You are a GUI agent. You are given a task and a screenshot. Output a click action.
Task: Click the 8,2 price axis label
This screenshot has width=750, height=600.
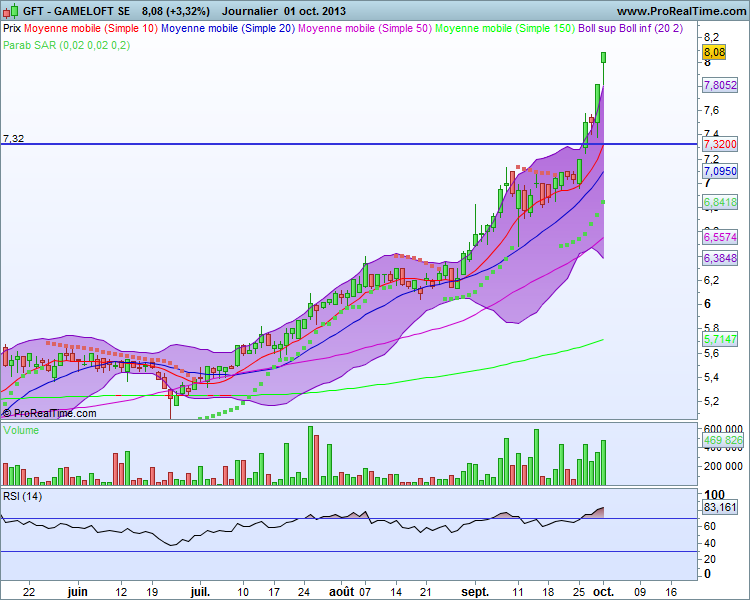(x=711, y=37)
